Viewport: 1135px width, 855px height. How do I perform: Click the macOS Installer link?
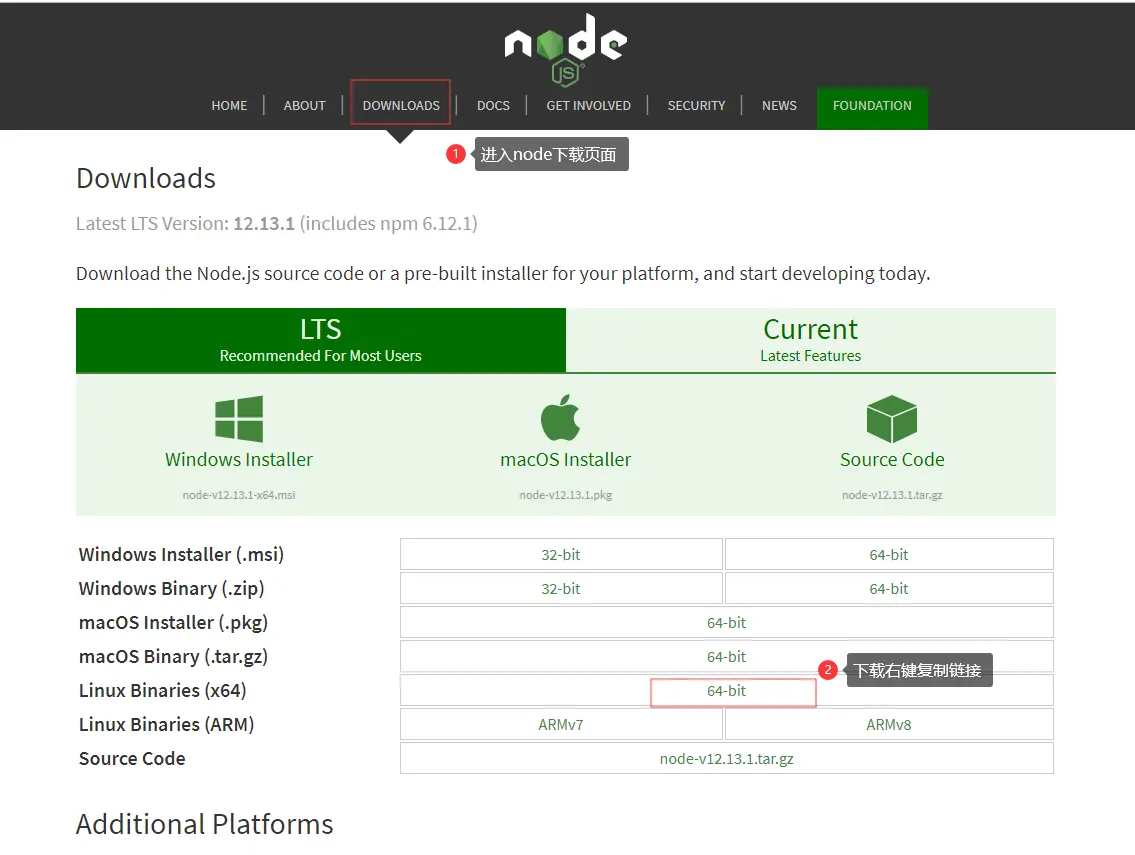click(x=566, y=460)
